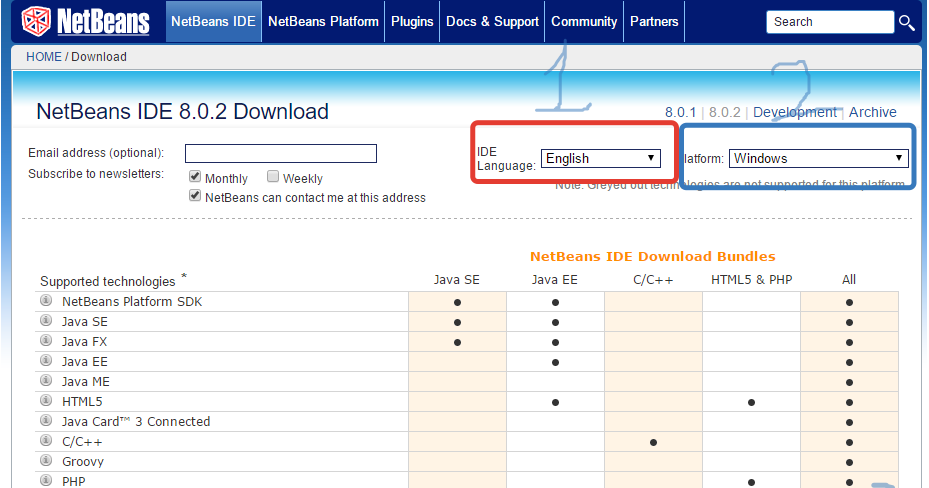Open the NetBeans Platform tab

click(323, 21)
